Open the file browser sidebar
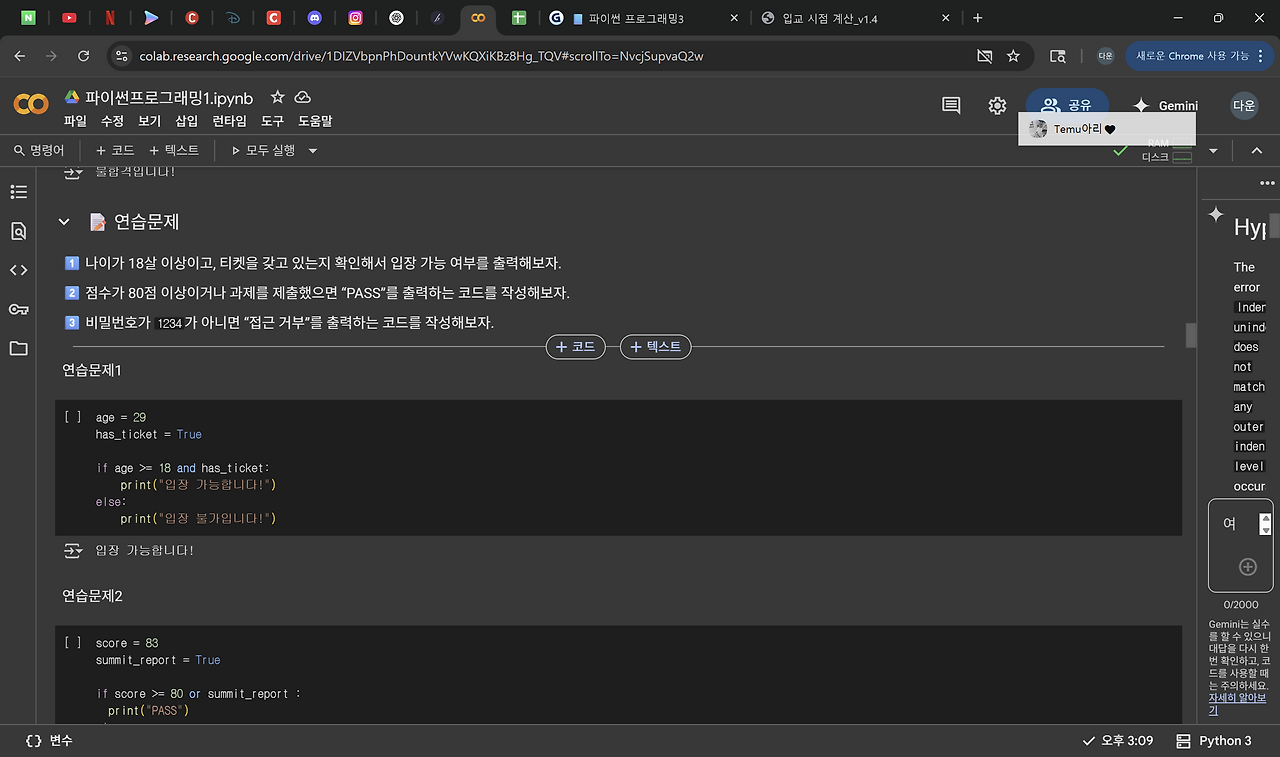Viewport: 1280px width, 757px height. (18, 349)
